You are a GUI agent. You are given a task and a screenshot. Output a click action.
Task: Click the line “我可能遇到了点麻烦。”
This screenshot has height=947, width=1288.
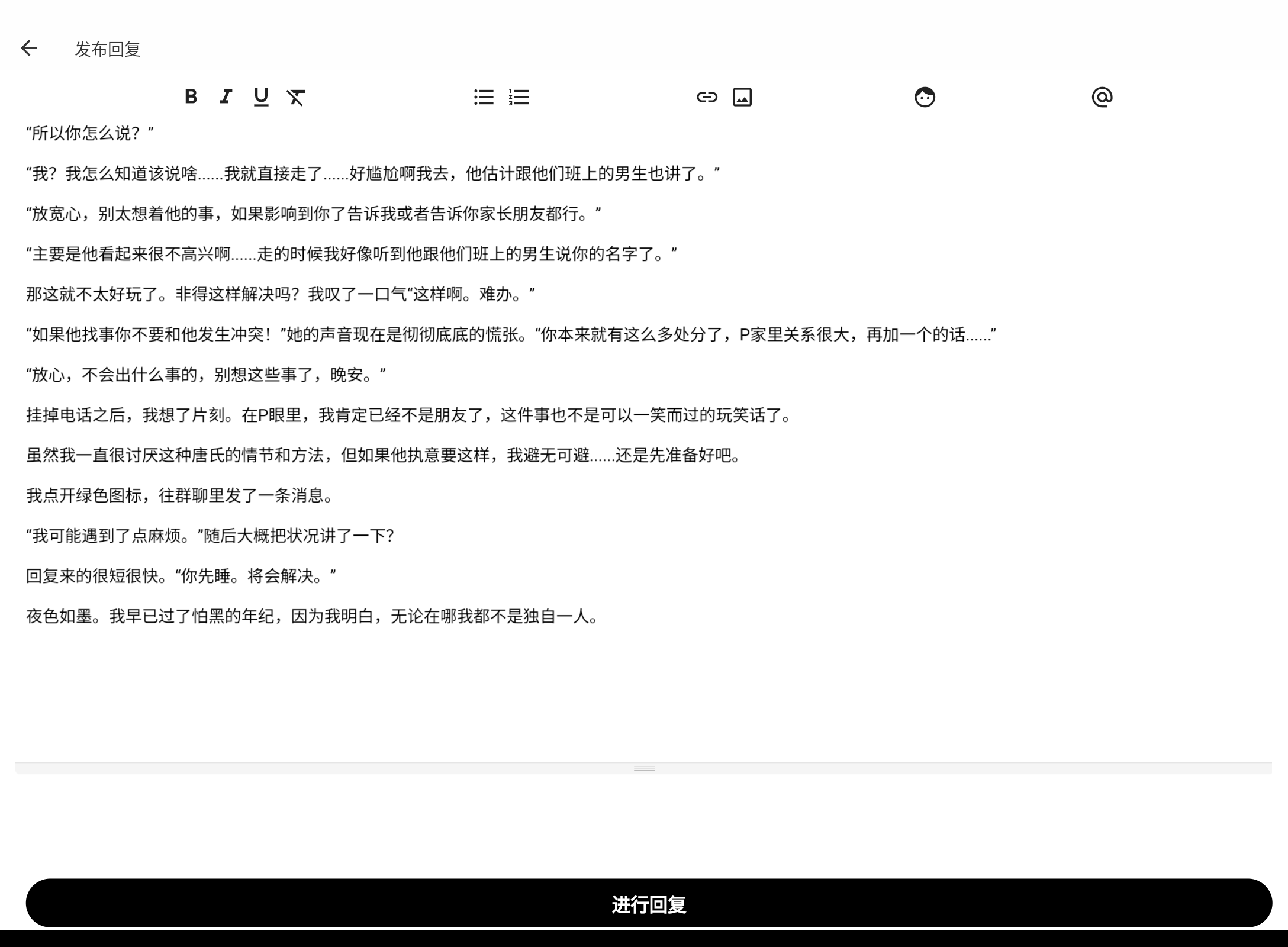[210, 536]
